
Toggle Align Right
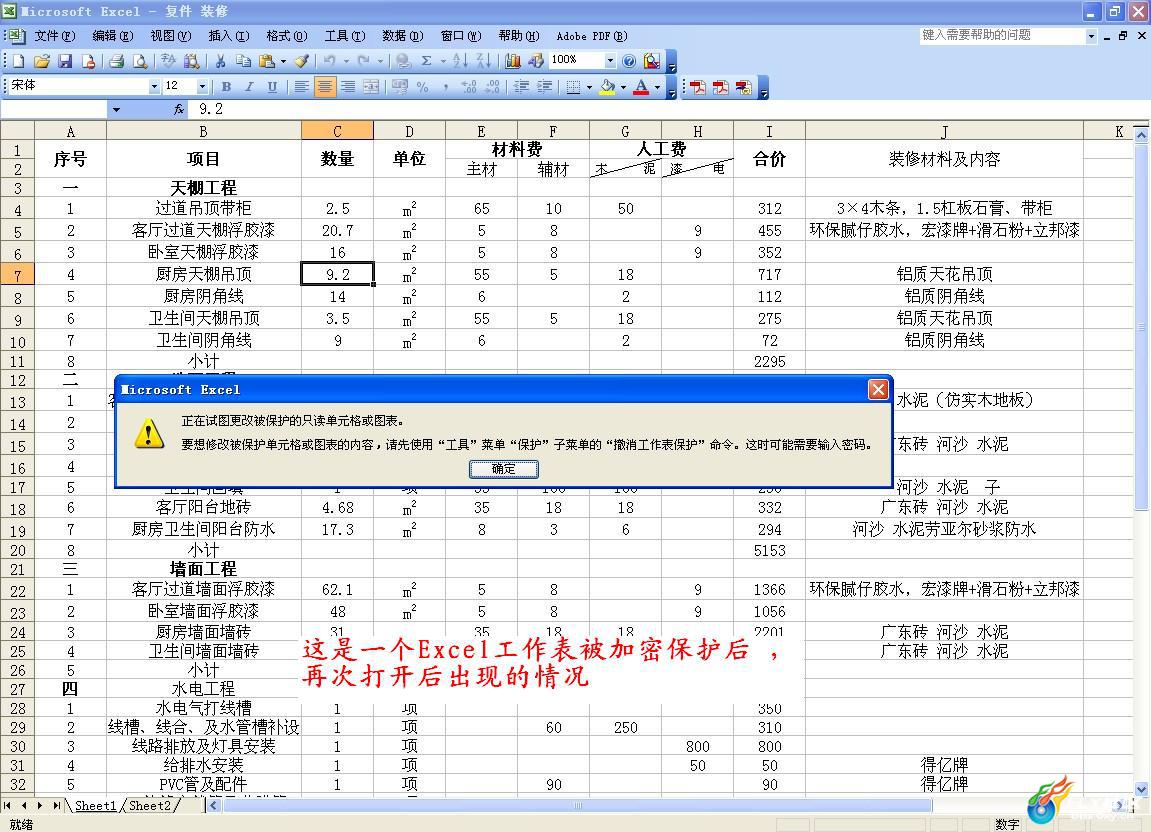pos(348,87)
